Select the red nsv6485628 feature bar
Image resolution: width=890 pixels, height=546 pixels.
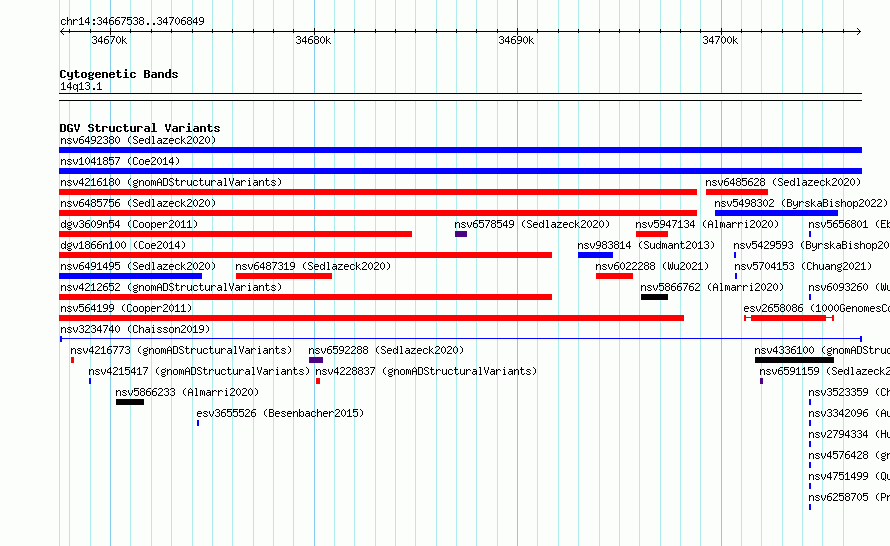pyautogui.click(x=737, y=192)
